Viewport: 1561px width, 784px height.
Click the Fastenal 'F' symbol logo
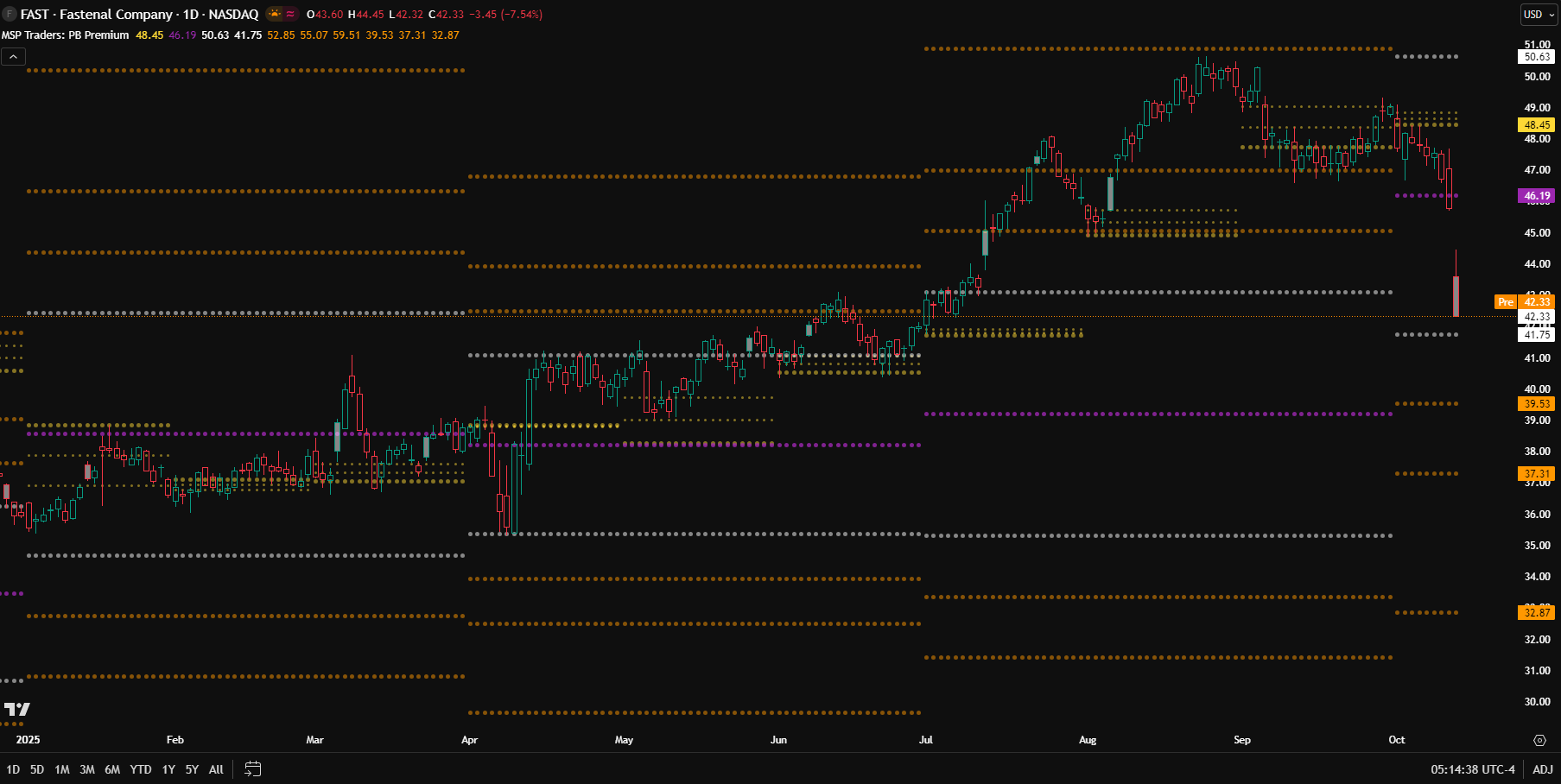click(x=10, y=14)
